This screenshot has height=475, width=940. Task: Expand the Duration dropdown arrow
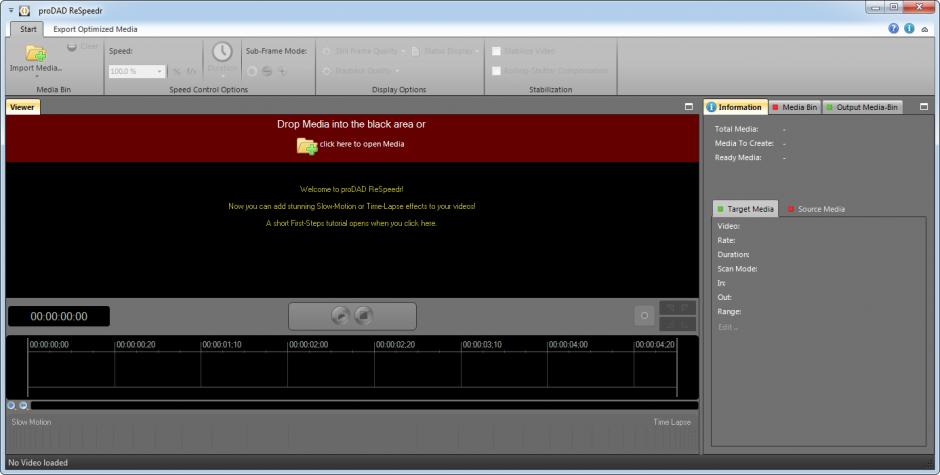tap(222, 76)
